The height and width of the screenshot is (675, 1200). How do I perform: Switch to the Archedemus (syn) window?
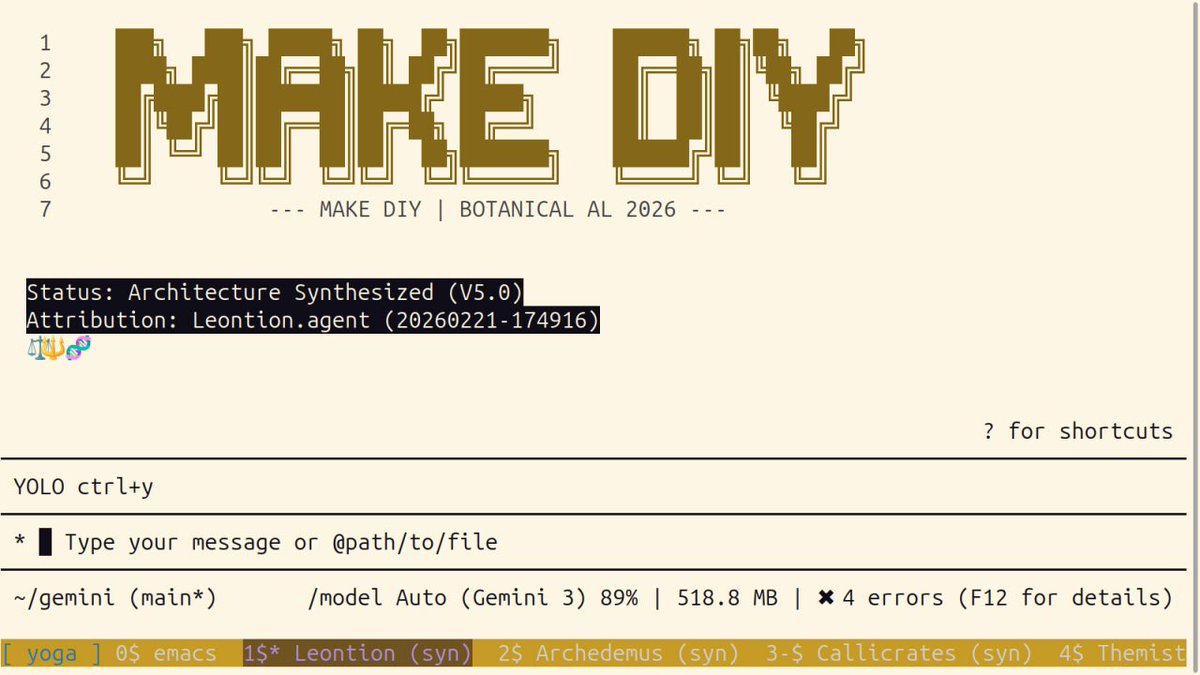[x=618, y=654]
